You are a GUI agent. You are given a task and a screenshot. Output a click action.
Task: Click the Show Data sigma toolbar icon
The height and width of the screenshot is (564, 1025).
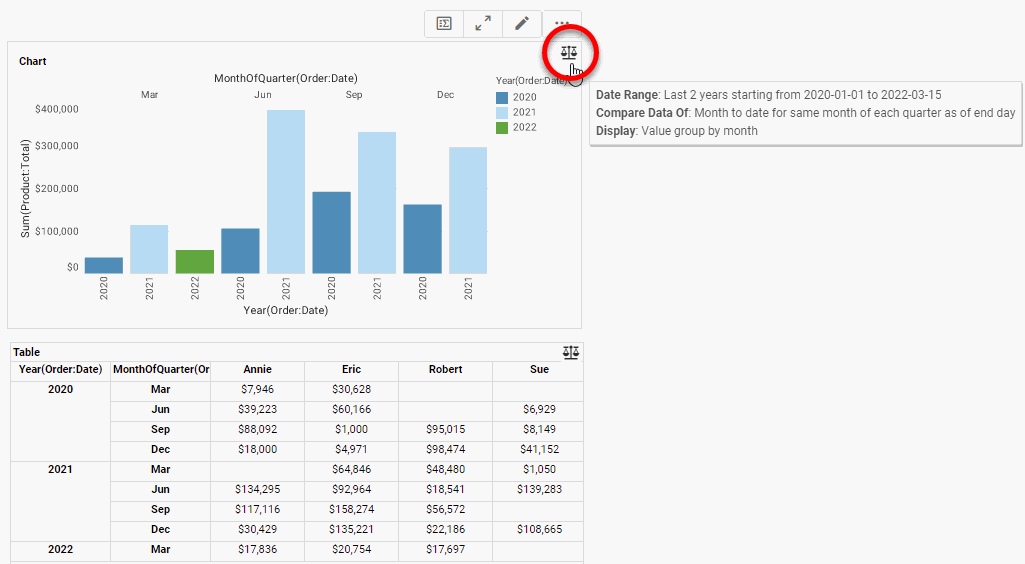coord(444,24)
